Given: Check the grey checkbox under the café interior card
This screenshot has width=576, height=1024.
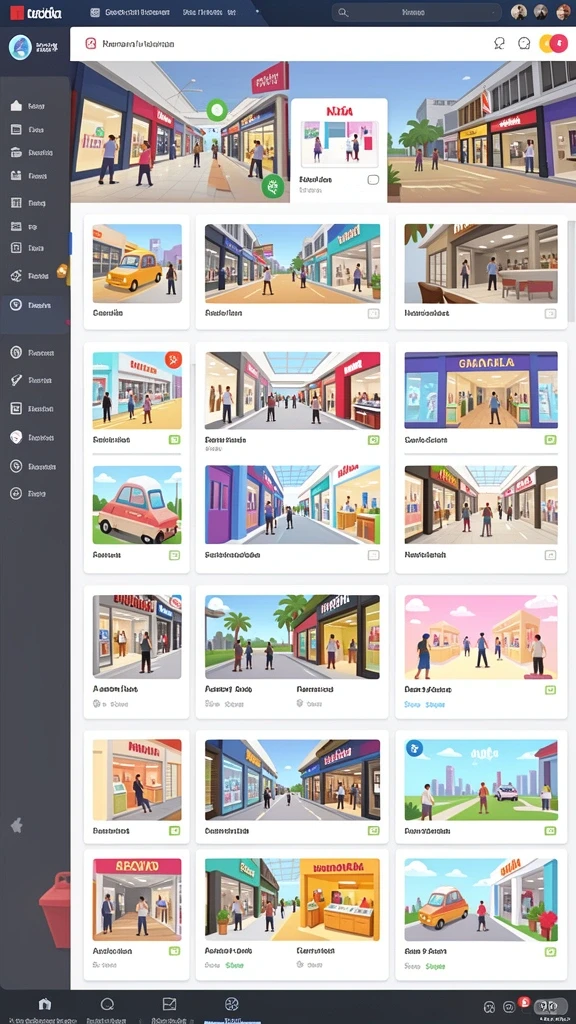Looking at the screenshot, I should (x=550, y=313).
